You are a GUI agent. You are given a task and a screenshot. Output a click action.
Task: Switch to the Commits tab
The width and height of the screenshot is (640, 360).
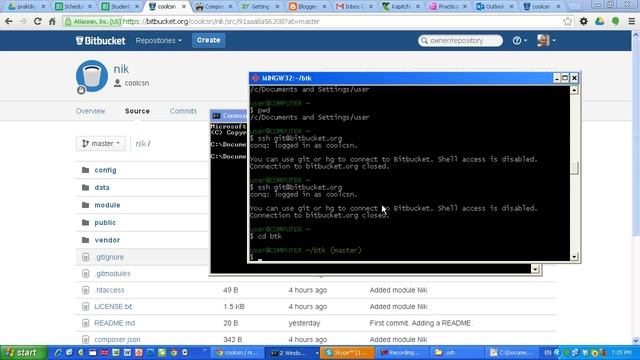point(183,111)
